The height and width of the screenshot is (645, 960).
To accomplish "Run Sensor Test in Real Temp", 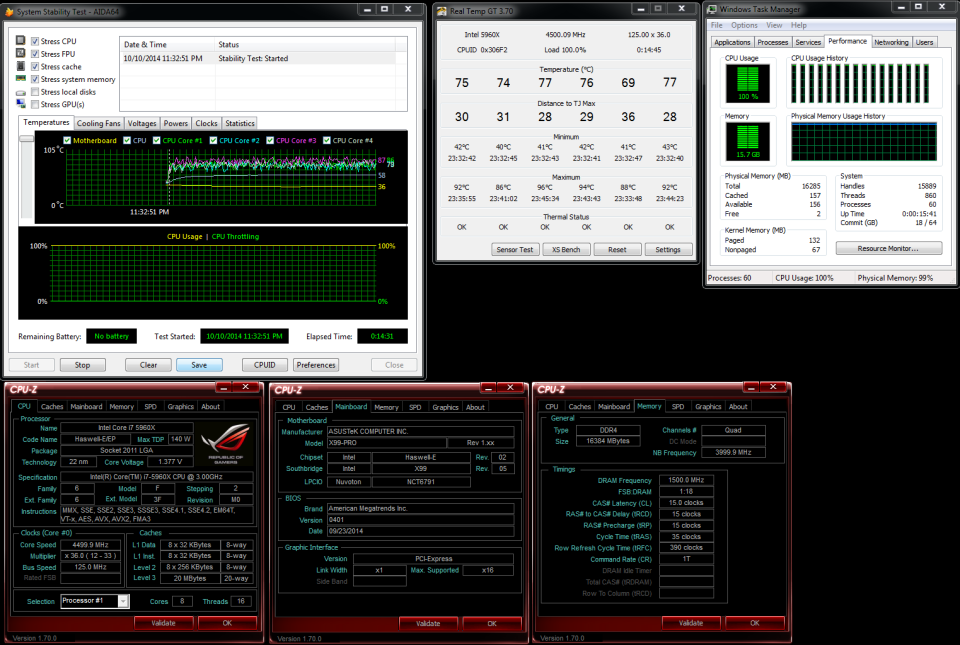I will coord(515,250).
